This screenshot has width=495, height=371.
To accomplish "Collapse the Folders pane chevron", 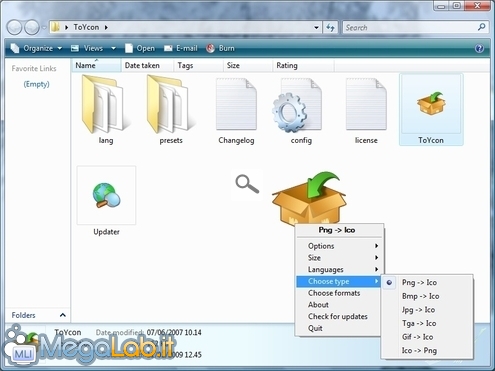I will tap(63, 315).
